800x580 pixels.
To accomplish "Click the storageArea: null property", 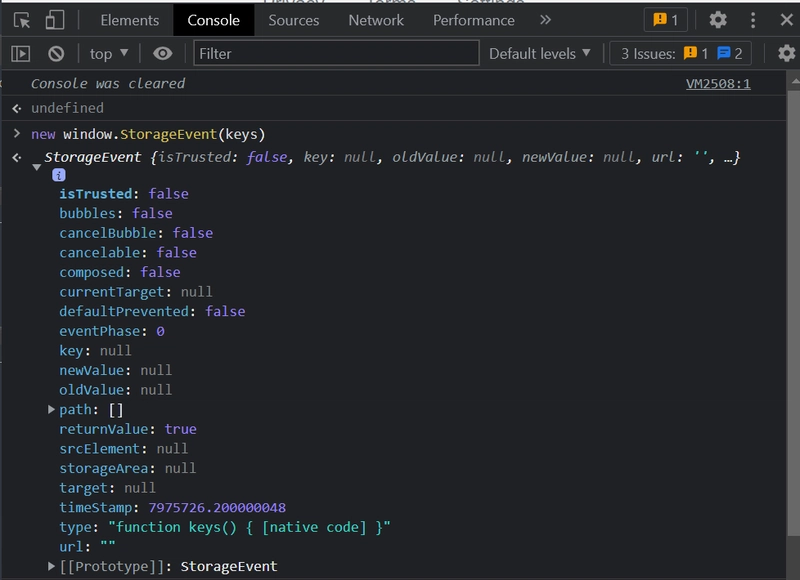I will pos(128,468).
